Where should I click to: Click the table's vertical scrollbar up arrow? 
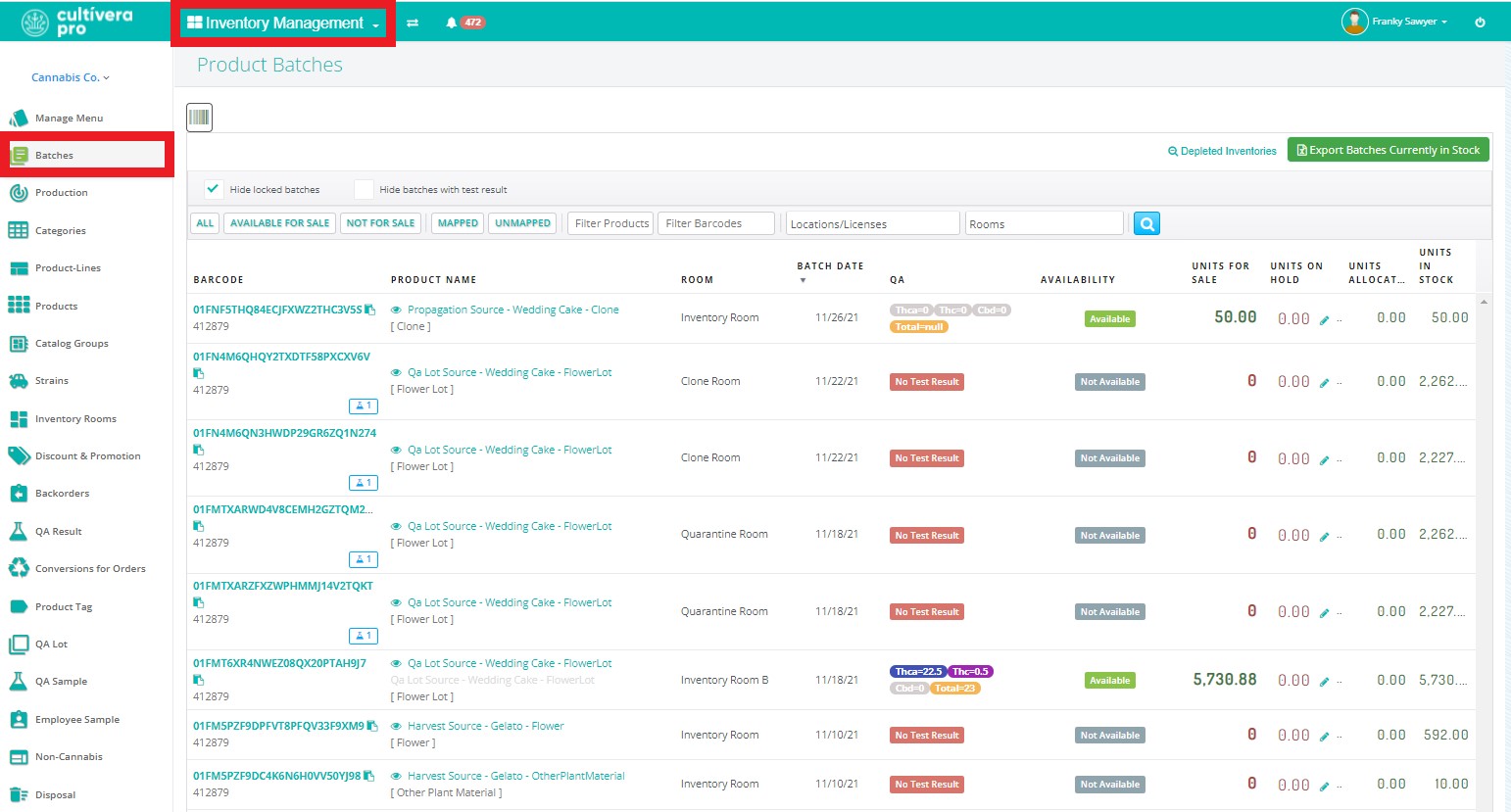click(1484, 302)
